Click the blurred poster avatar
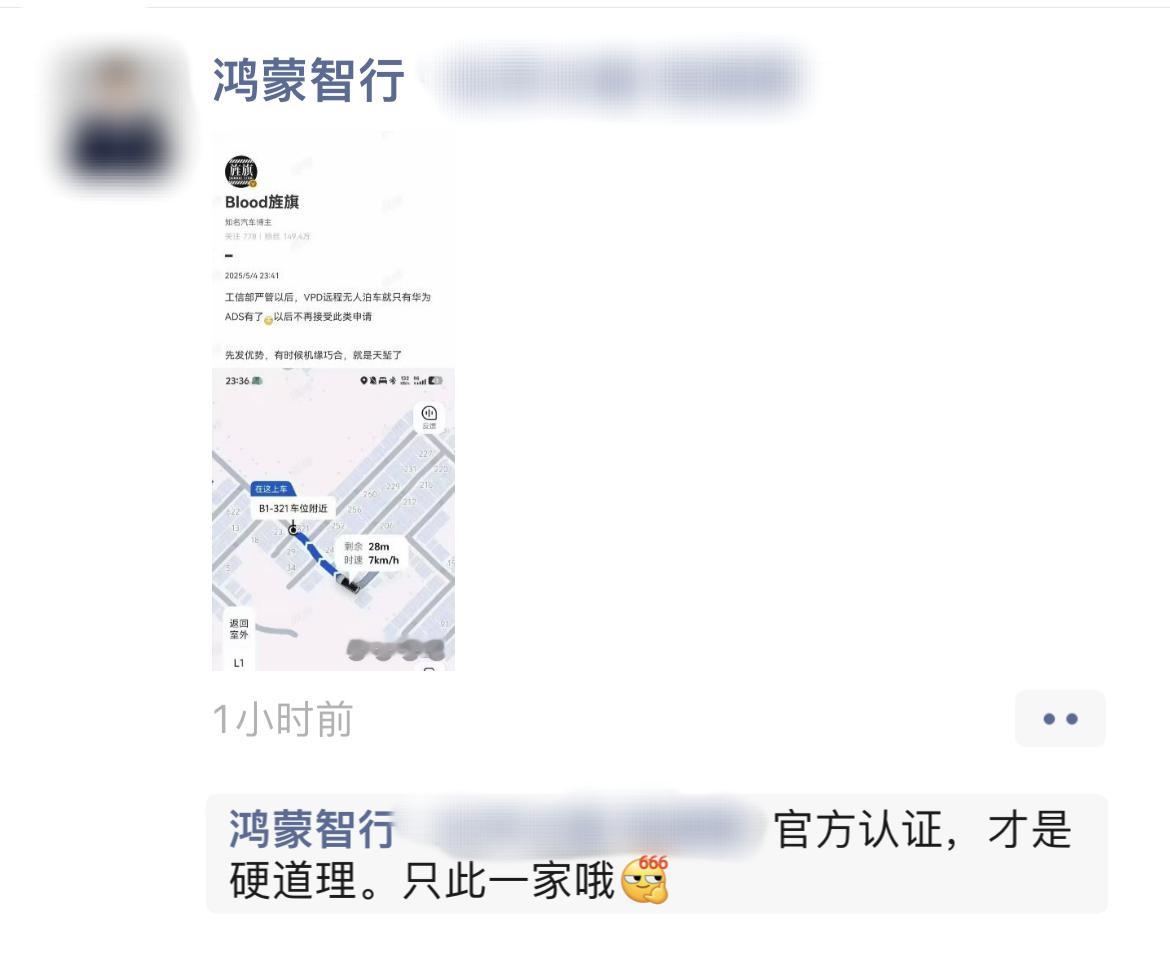The width and height of the screenshot is (1170, 960). pos(120,118)
